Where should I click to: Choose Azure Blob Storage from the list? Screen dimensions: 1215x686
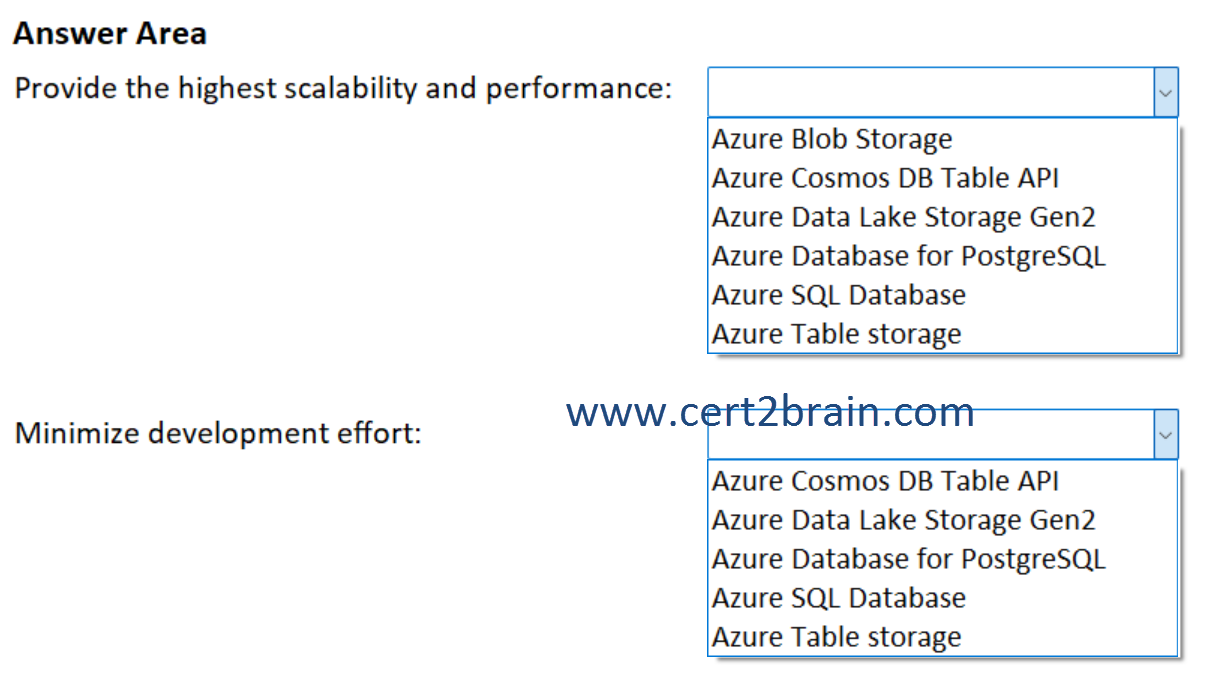pyautogui.click(x=831, y=139)
